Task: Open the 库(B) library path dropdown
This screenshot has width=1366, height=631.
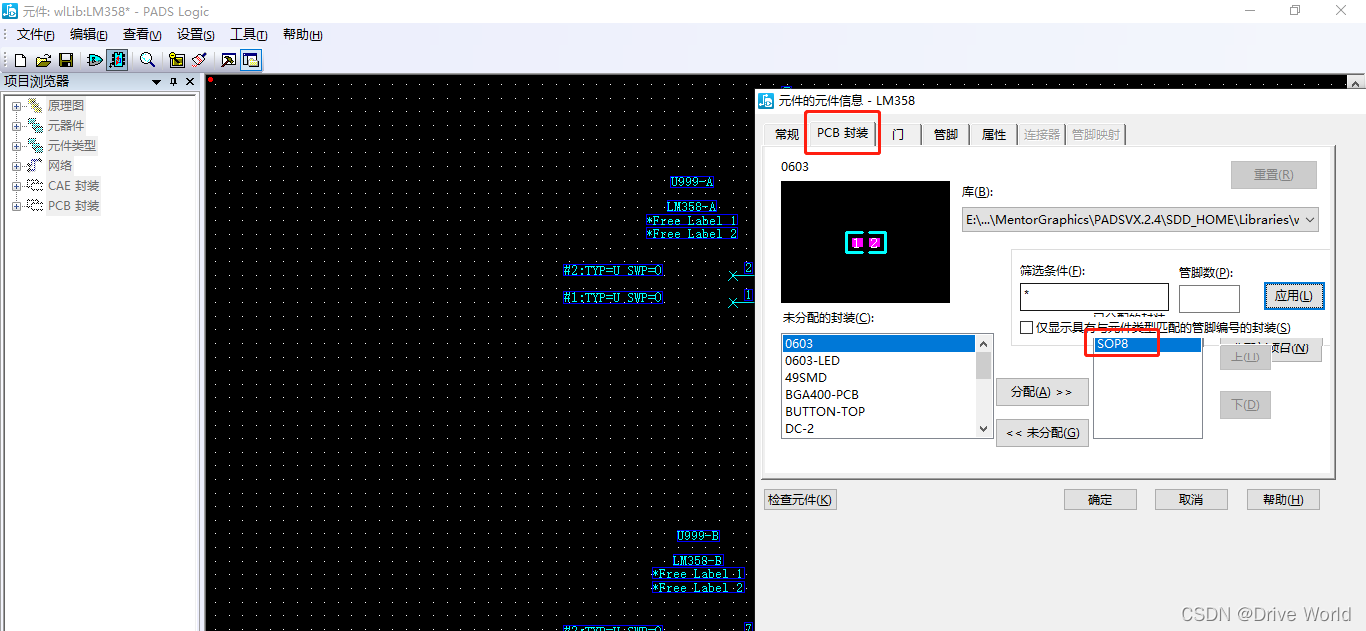Action: tap(1140, 220)
